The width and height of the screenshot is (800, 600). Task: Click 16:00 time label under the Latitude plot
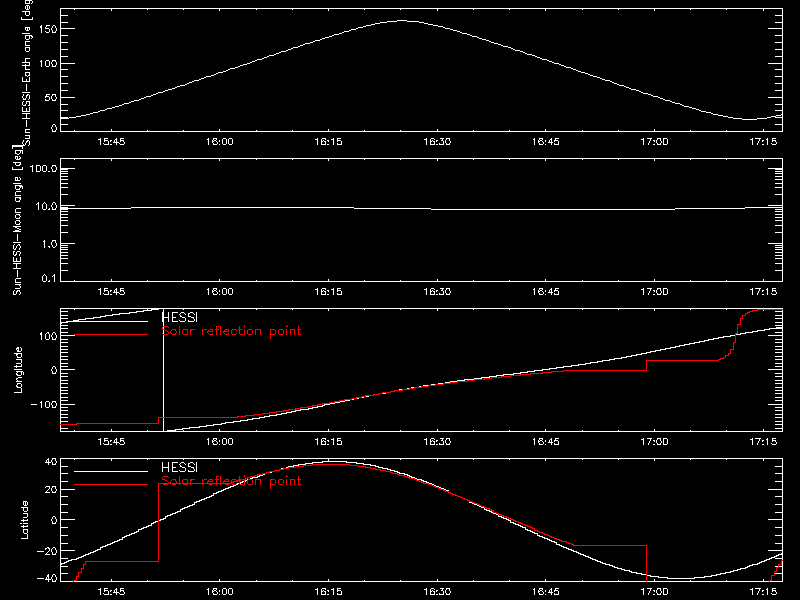[220, 591]
